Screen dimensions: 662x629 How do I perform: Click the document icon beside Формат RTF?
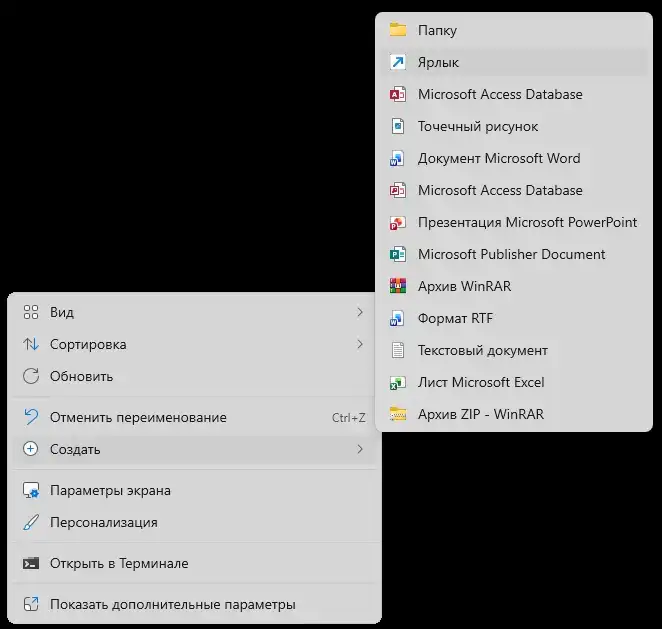pyautogui.click(x=397, y=318)
